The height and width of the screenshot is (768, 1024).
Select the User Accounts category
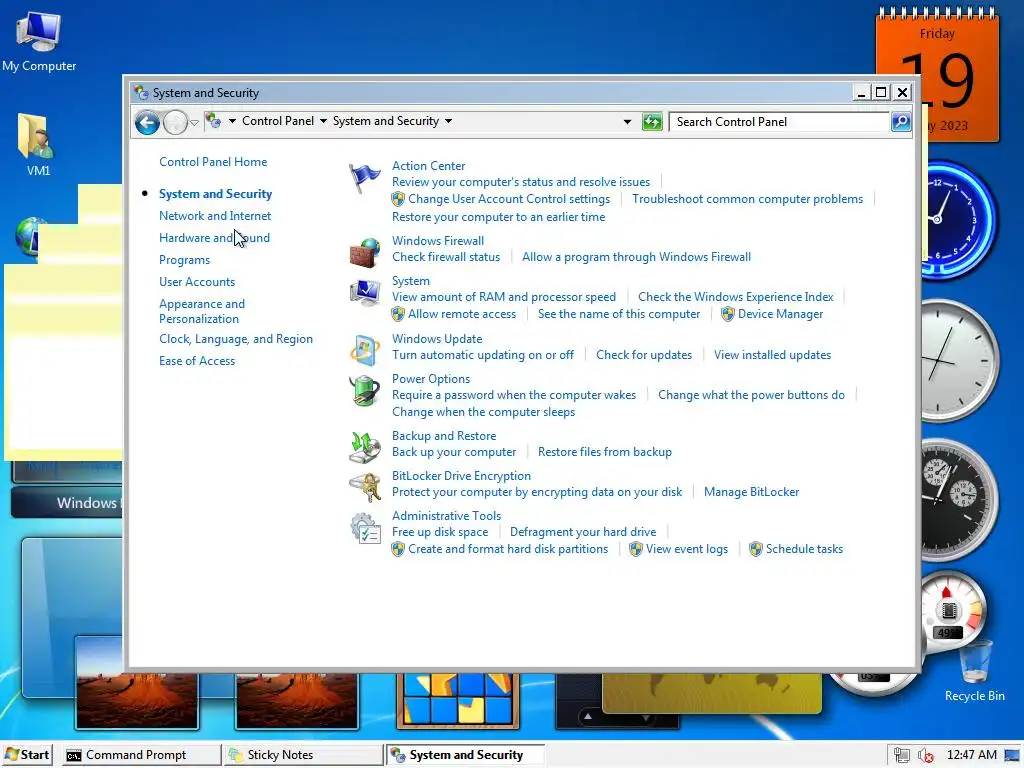pos(197,282)
